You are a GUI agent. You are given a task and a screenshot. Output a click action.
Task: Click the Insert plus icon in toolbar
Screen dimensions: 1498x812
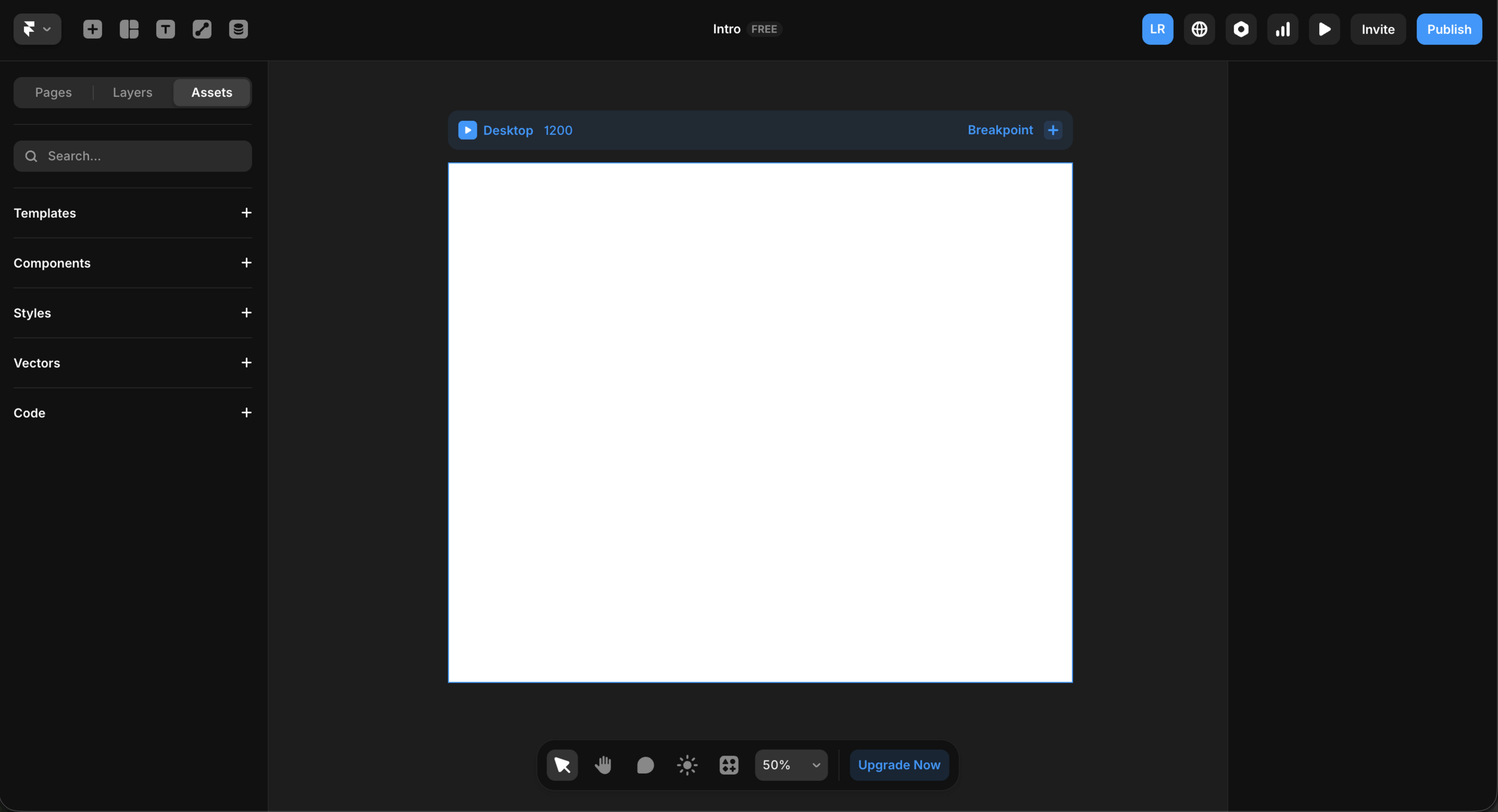tap(92, 29)
